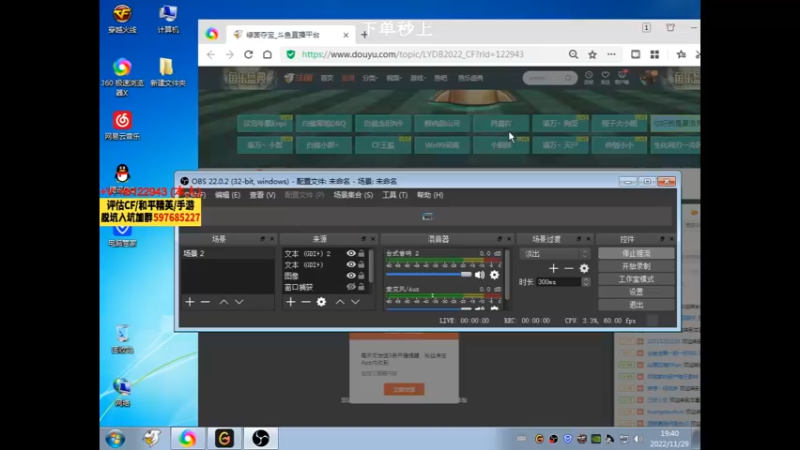
Task: Expand 视频 dropdown on Douyu navigation
Action: (x=393, y=78)
